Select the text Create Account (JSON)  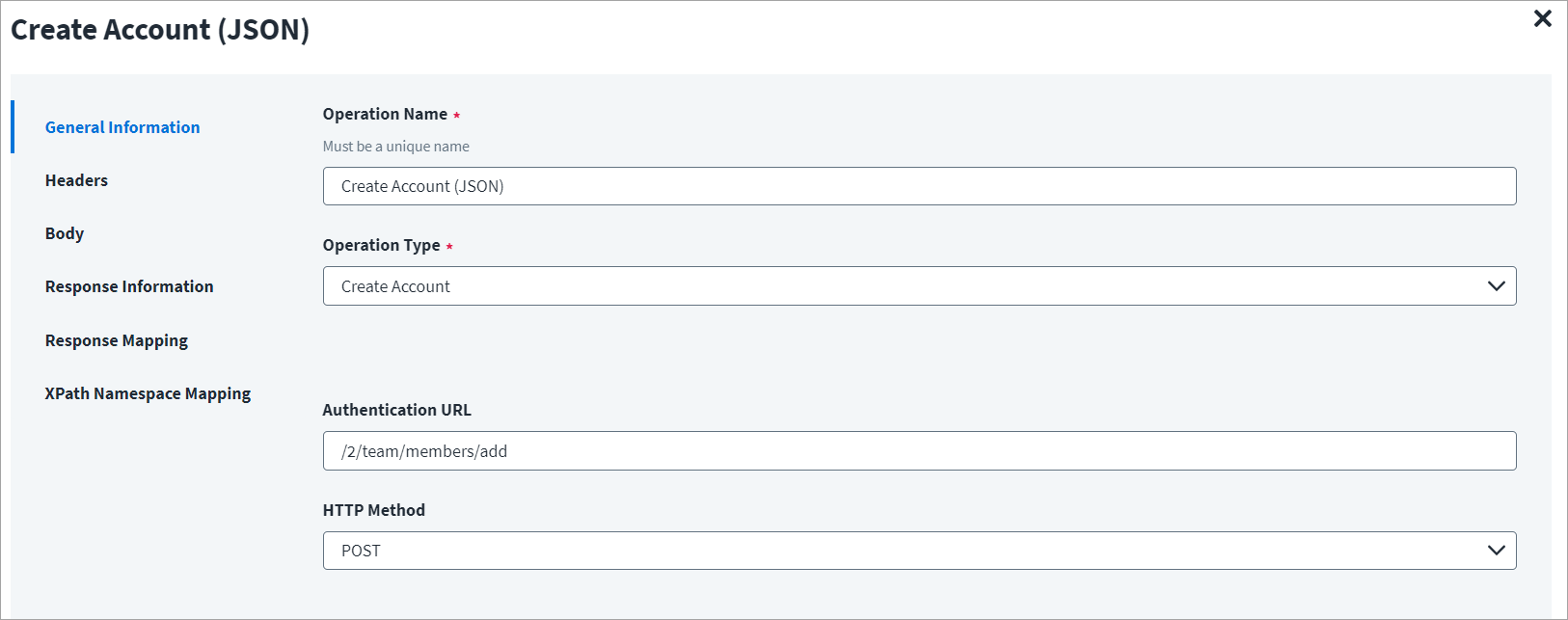pos(421,186)
